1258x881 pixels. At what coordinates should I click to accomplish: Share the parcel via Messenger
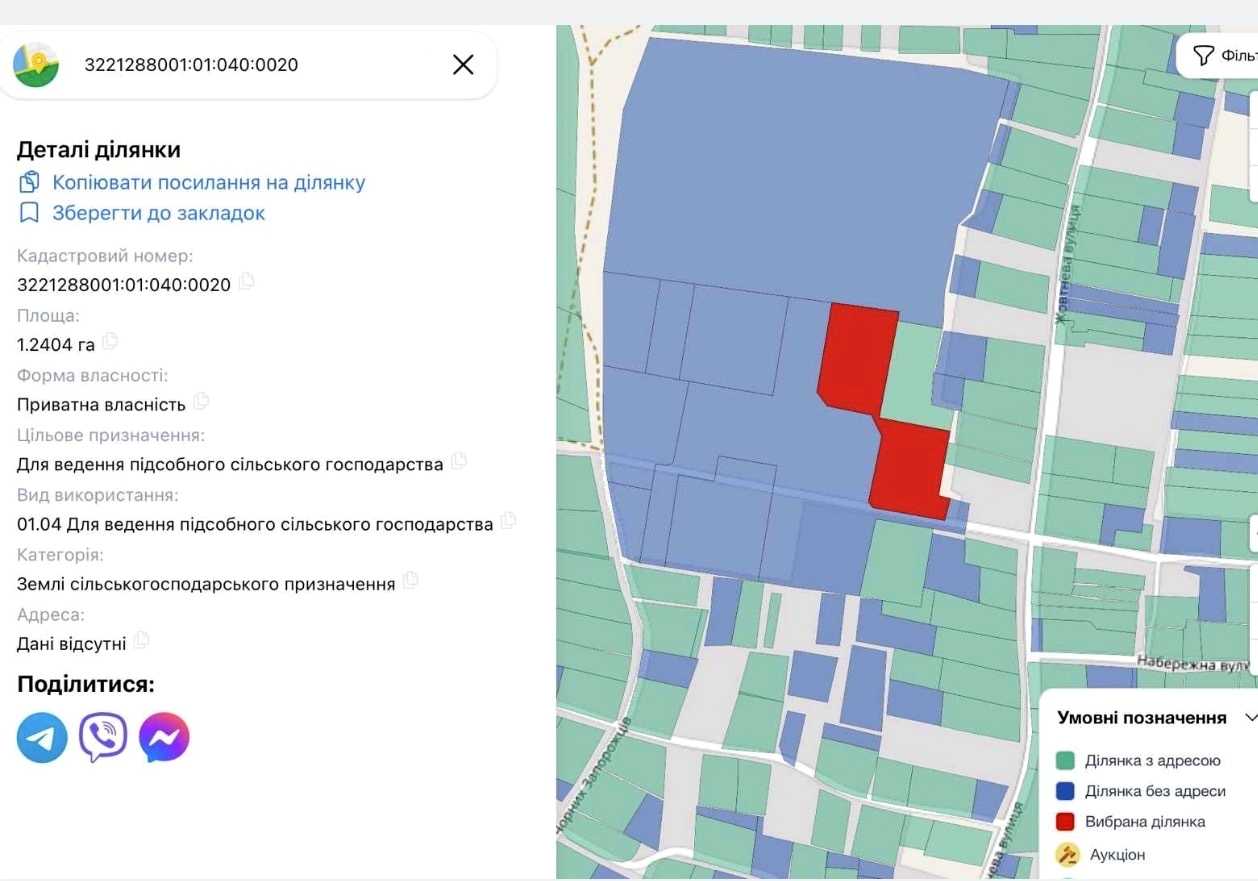coord(164,738)
